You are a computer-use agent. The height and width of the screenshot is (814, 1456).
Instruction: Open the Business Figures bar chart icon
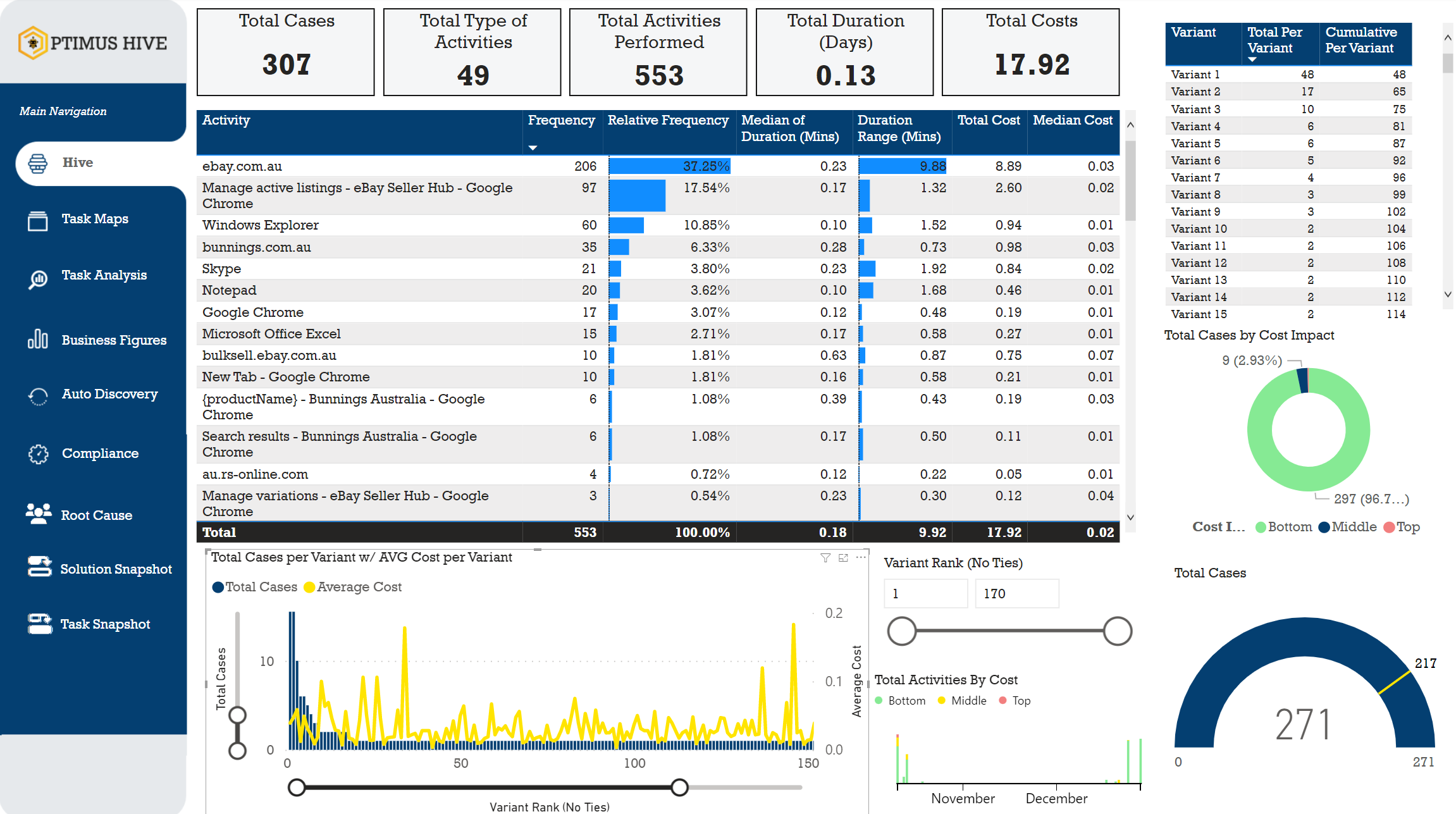click(x=38, y=340)
